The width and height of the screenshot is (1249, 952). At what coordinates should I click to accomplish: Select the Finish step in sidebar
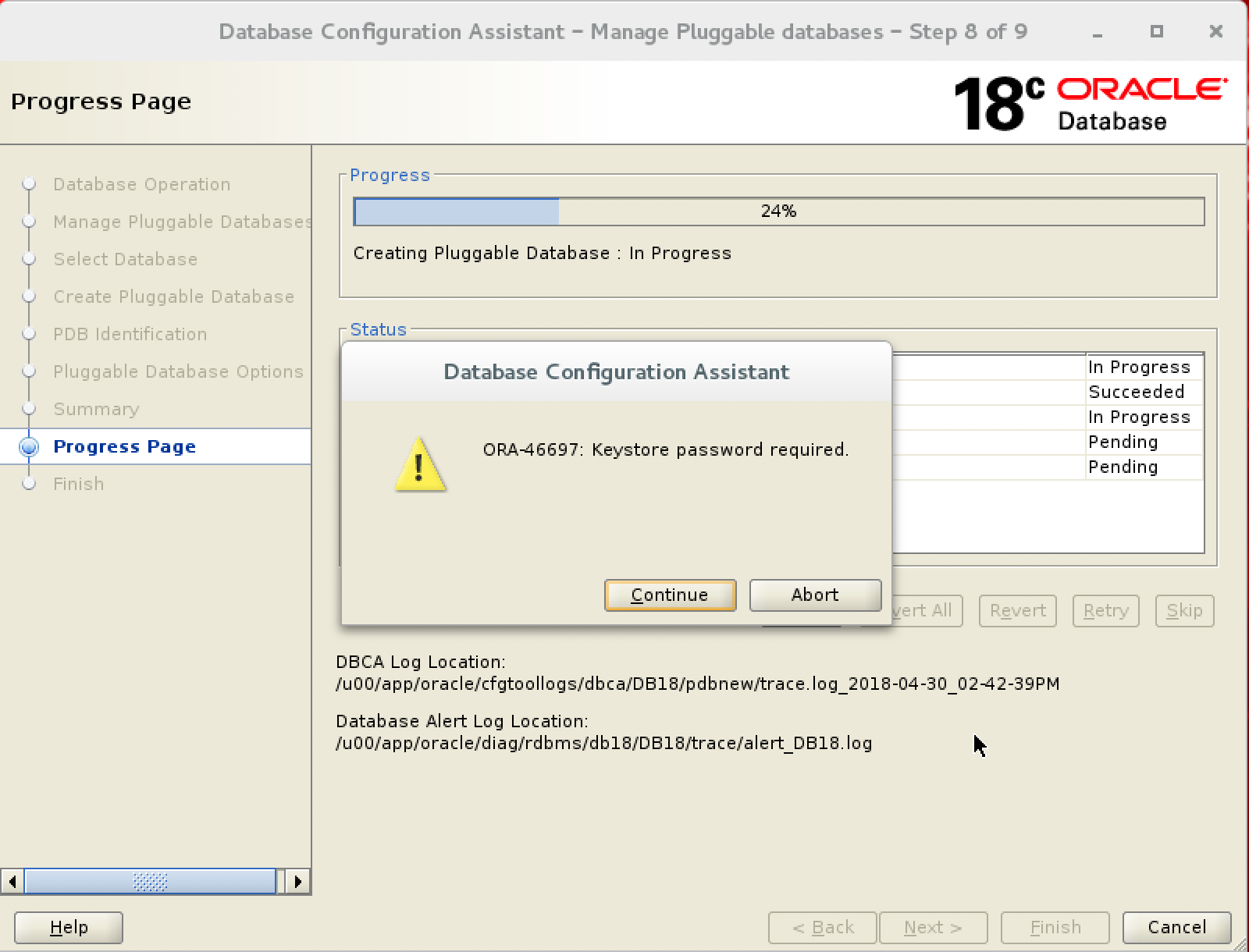tap(78, 484)
